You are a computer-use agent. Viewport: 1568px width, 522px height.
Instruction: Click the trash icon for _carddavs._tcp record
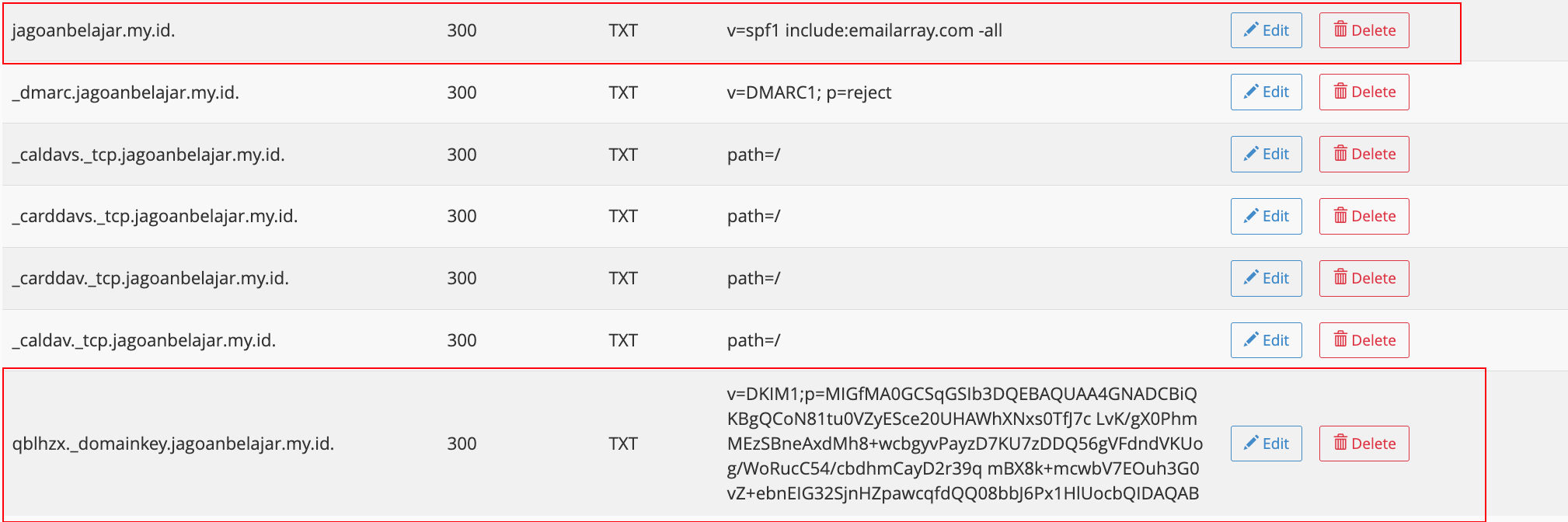coord(1340,215)
